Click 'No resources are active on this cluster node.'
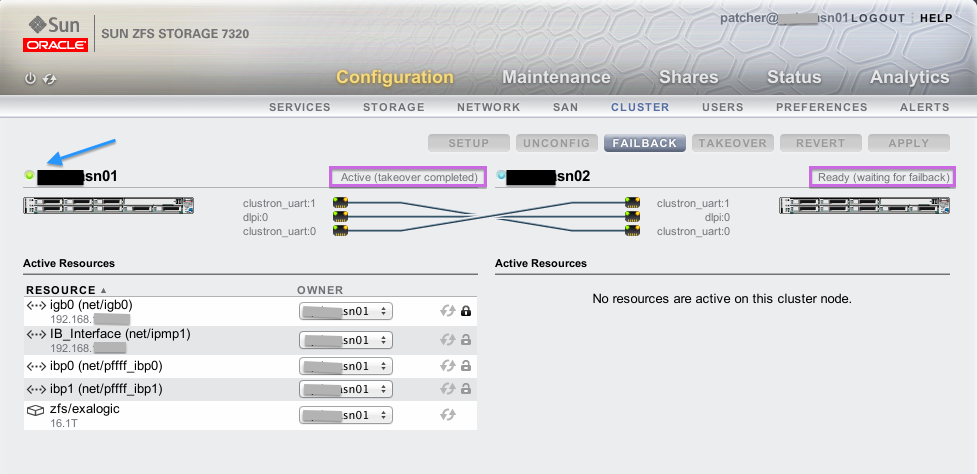The width and height of the screenshot is (977, 474). pyautogui.click(x=722, y=299)
